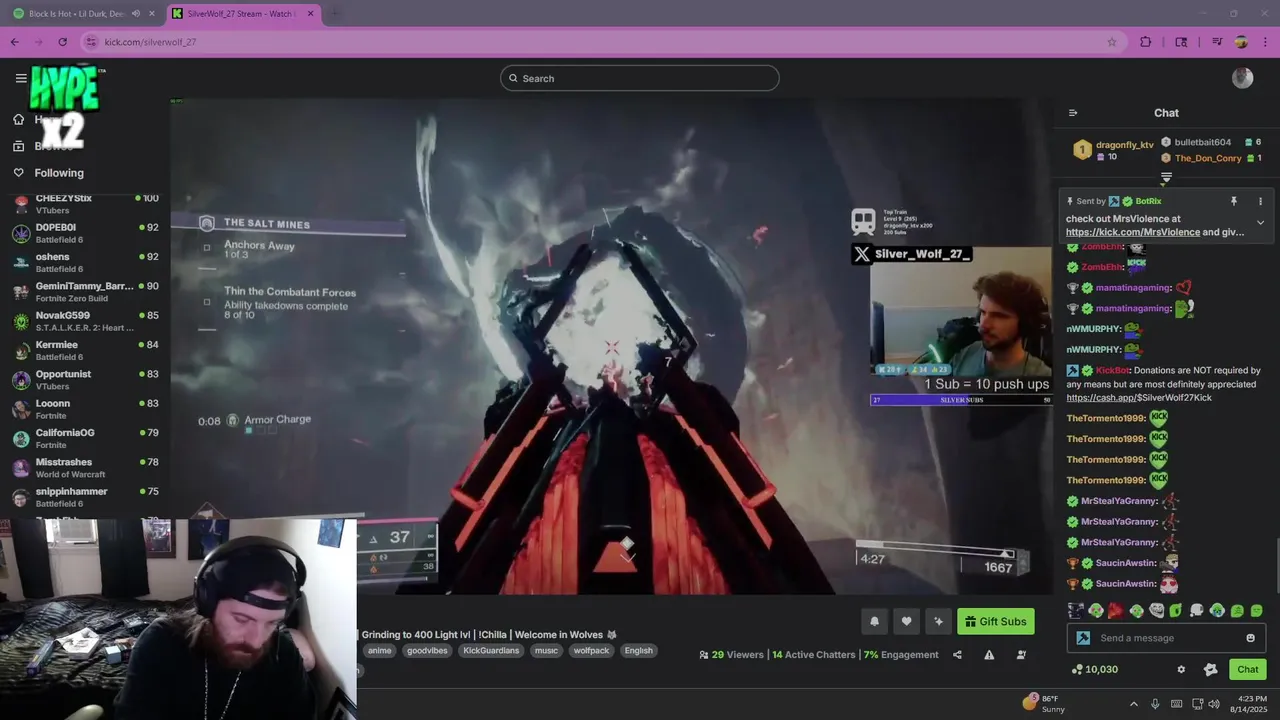The width and height of the screenshot is (1280, 720).
Task: Show hidden system tray icons chevron
Action: [x=1134, y=704]
